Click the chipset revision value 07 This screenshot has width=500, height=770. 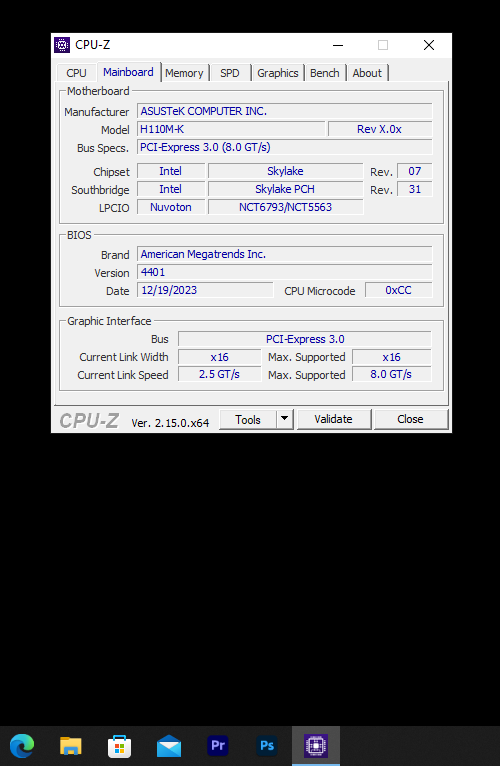tap(415, 171)
